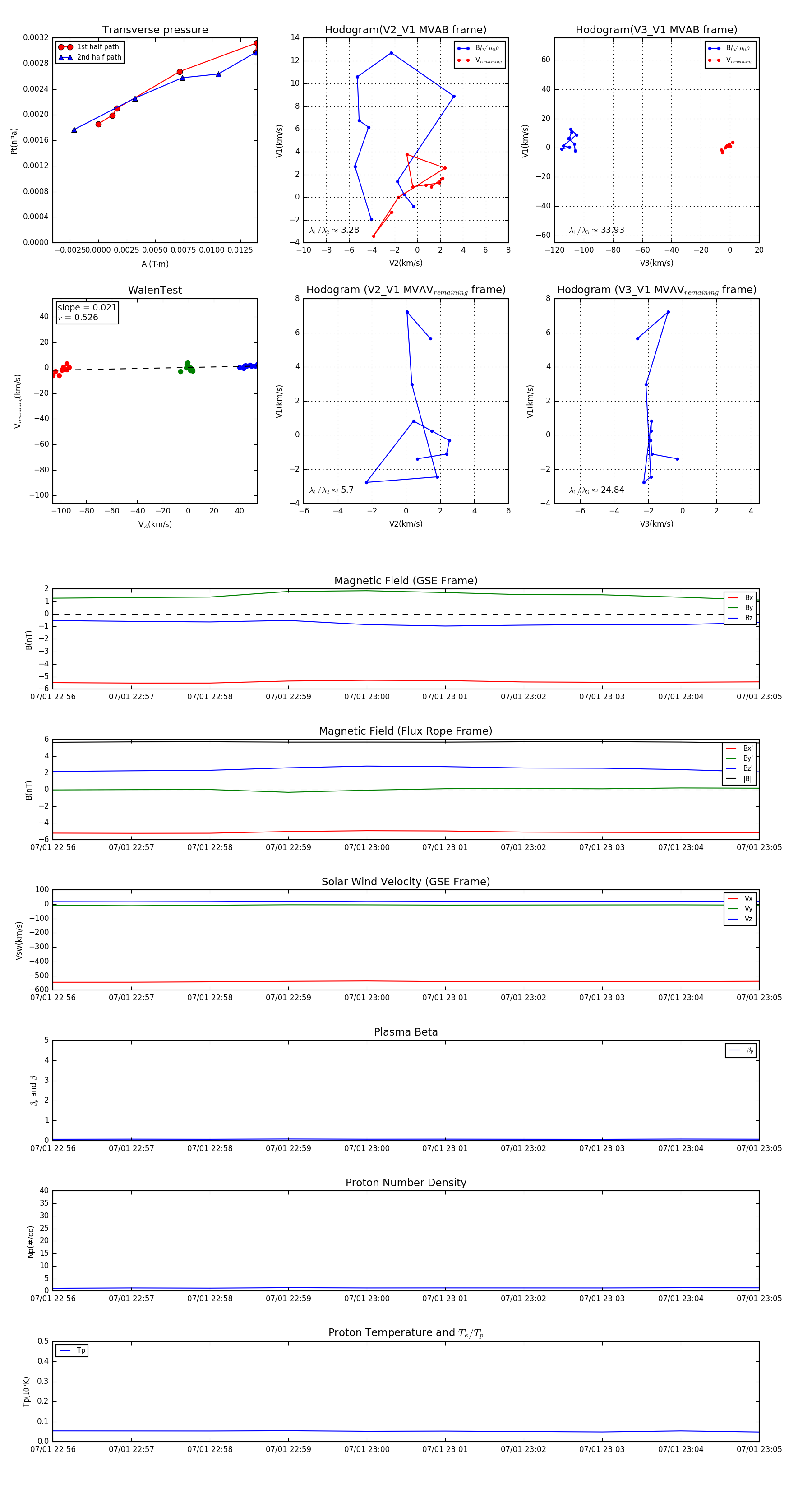This screenshot has height=1489, width=812.
Task: Click the "Plasma Beta" plot title
Action: click(406, 1032)
